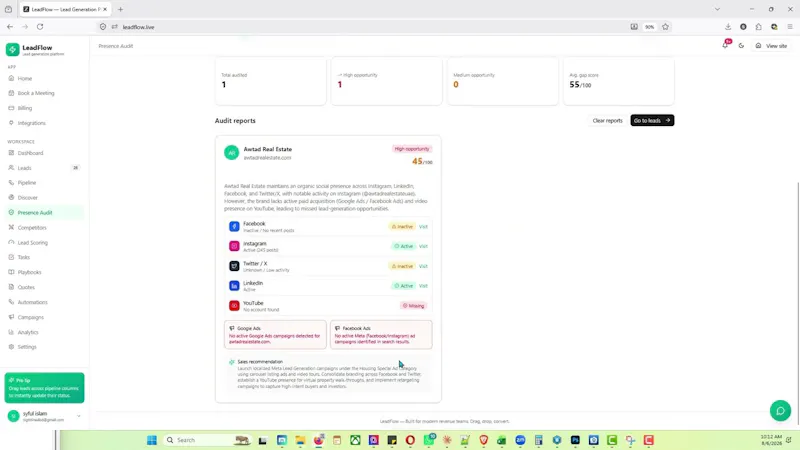Click the Playbooks sidebar icon
The height and width of the screenshot is (450, 800).
point(11,272)
